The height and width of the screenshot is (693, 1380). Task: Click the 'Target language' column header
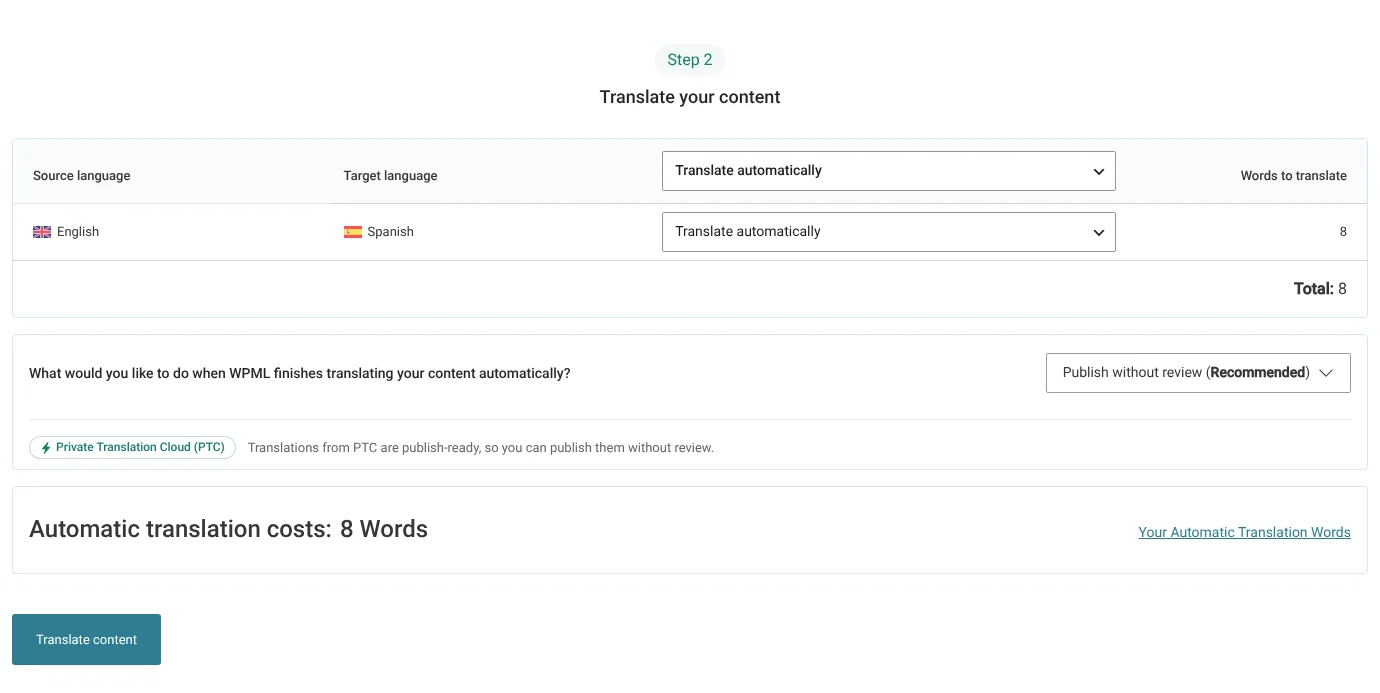tap(390, 176)
